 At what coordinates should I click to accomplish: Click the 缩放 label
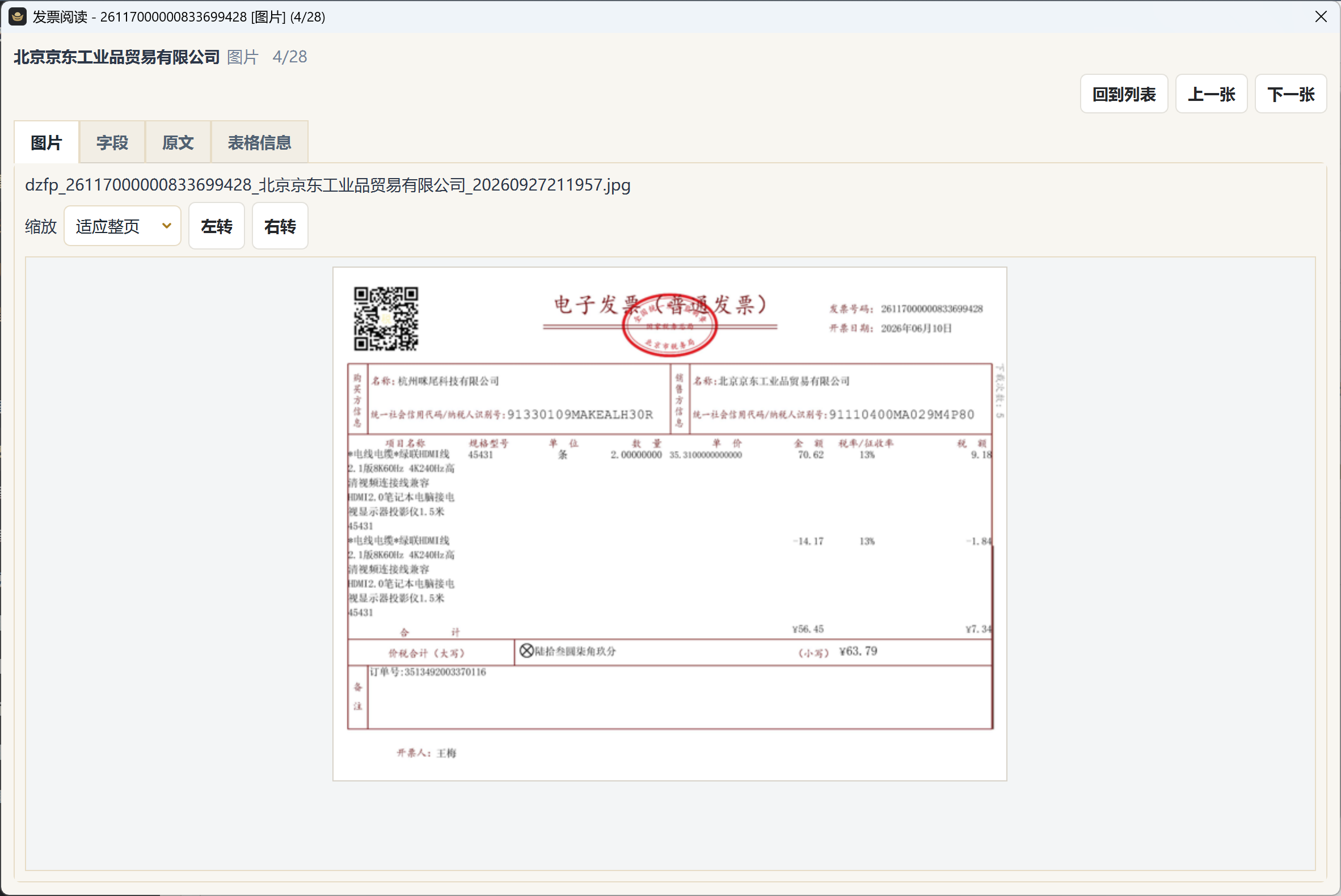[41, 226]
